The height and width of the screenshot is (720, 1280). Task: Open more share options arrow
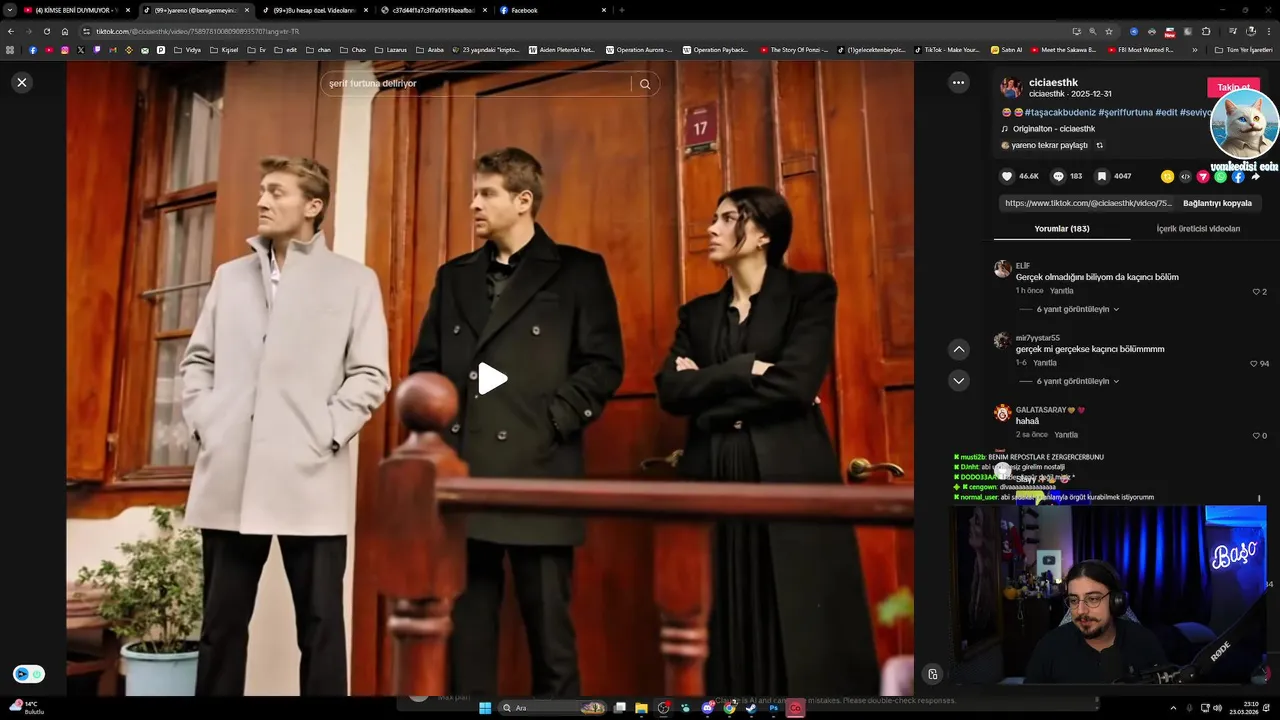tap(1256, 176)
